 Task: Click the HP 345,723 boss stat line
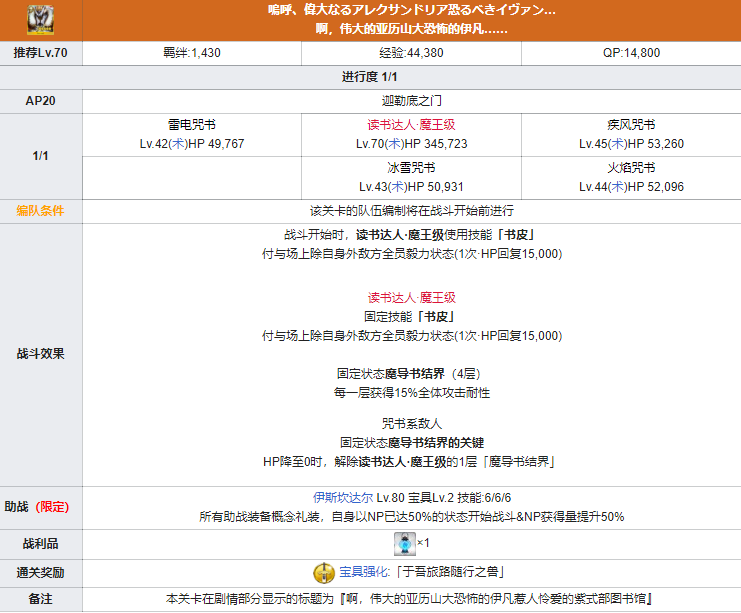coord(411,144)
